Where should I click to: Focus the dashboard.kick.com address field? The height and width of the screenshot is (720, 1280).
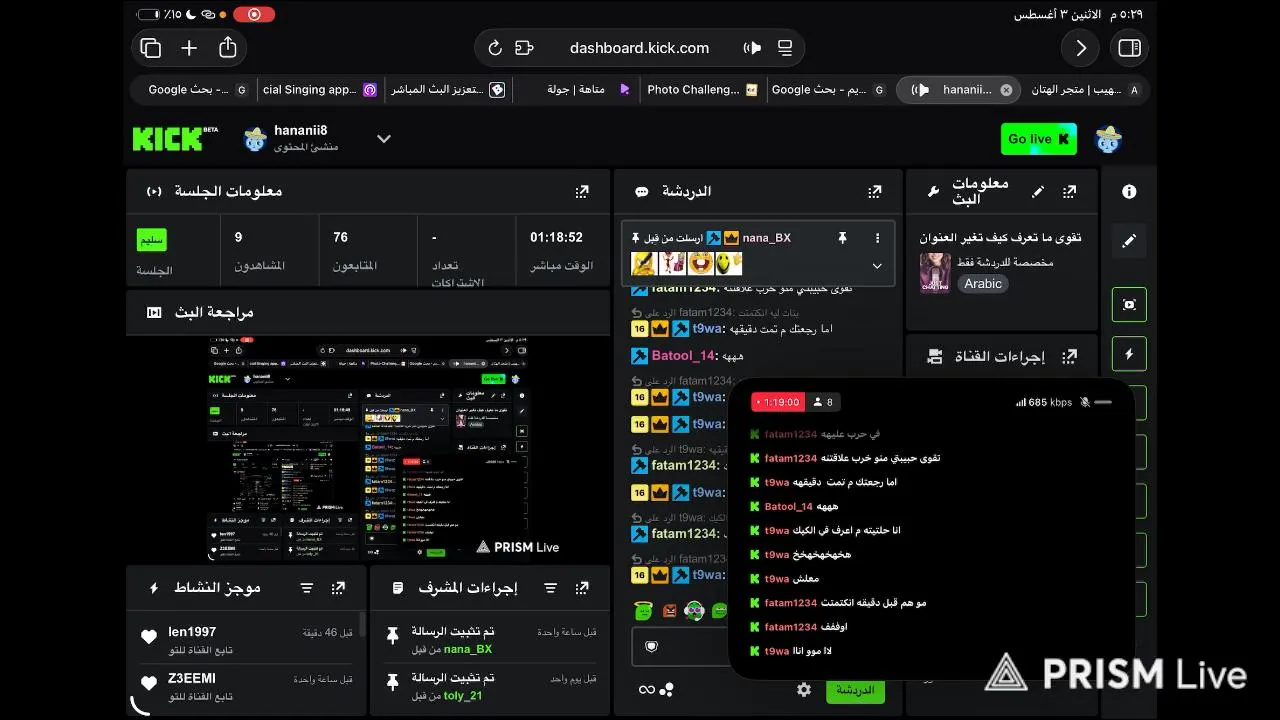[639, 48]
